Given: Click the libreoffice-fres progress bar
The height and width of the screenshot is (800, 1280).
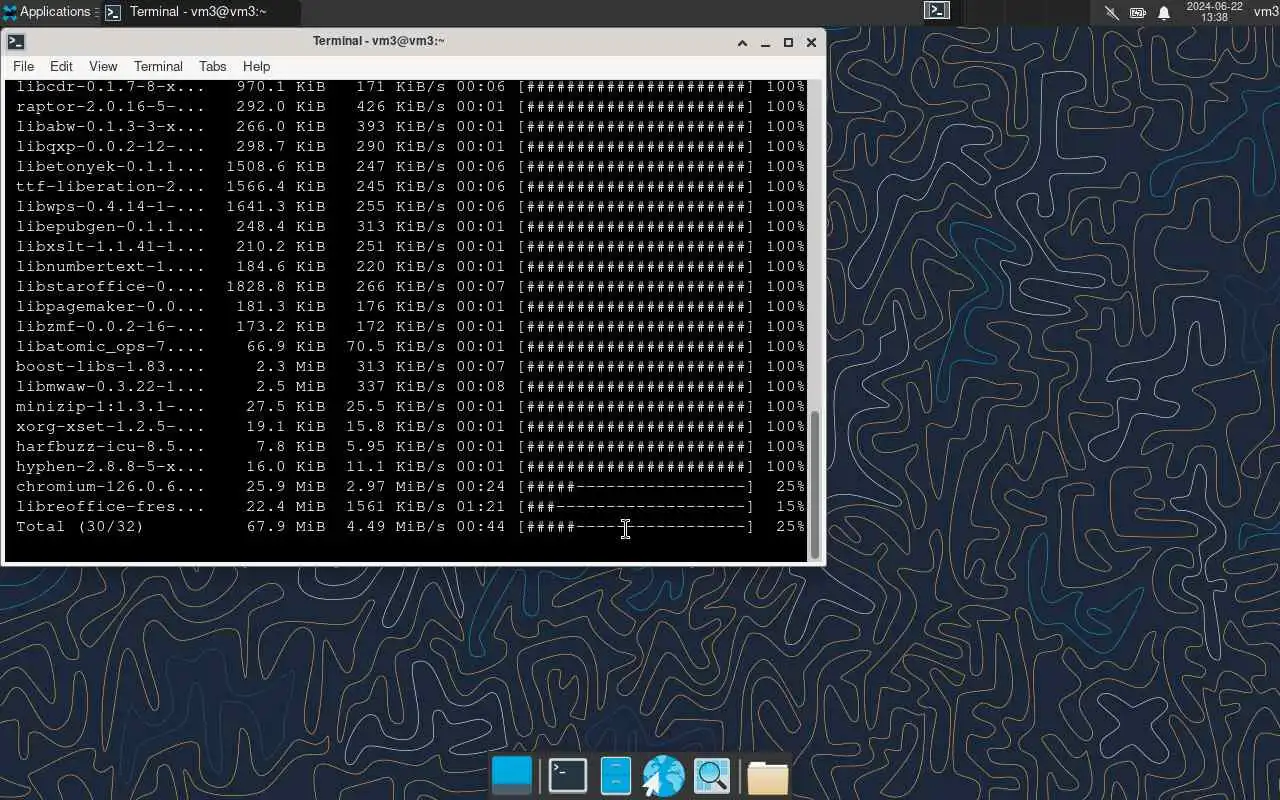Looking at the screenshot, I should 636,506.
